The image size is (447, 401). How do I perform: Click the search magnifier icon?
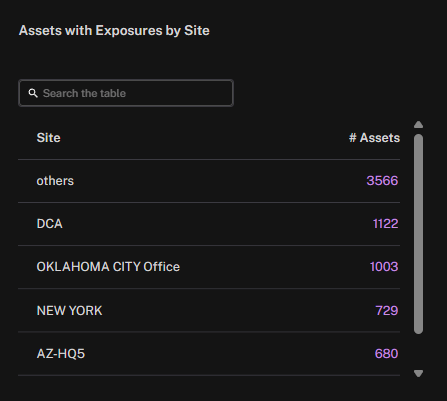33,93
